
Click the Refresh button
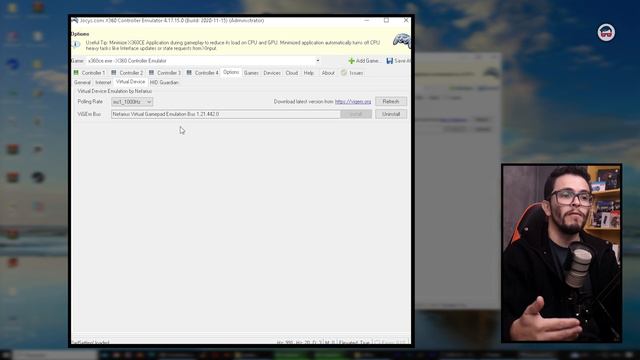click(391, 101)
